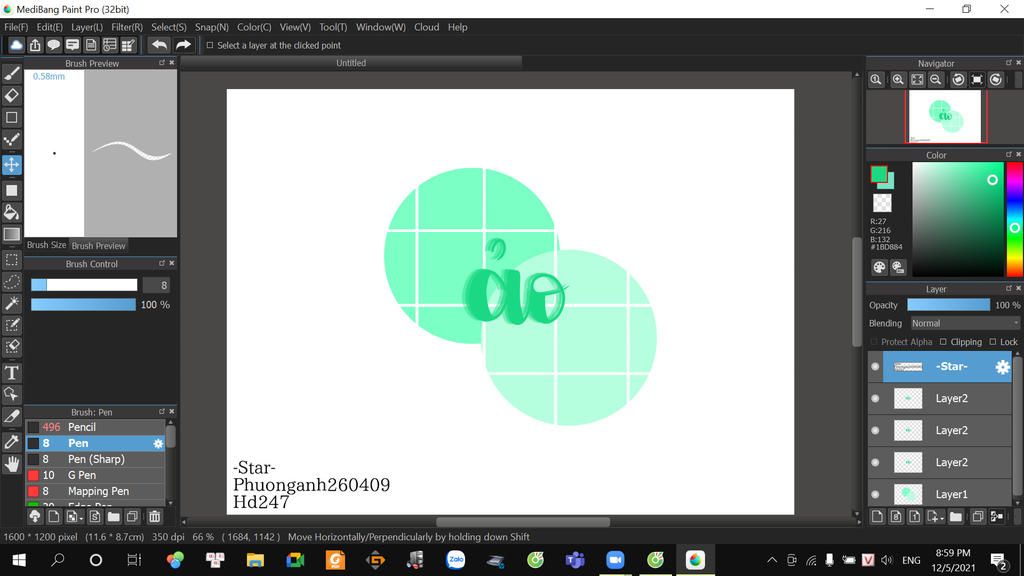This screenshot has width=1024, height=576.
Task: Enable layer Lock checkbox
Action: click(993, 342)
